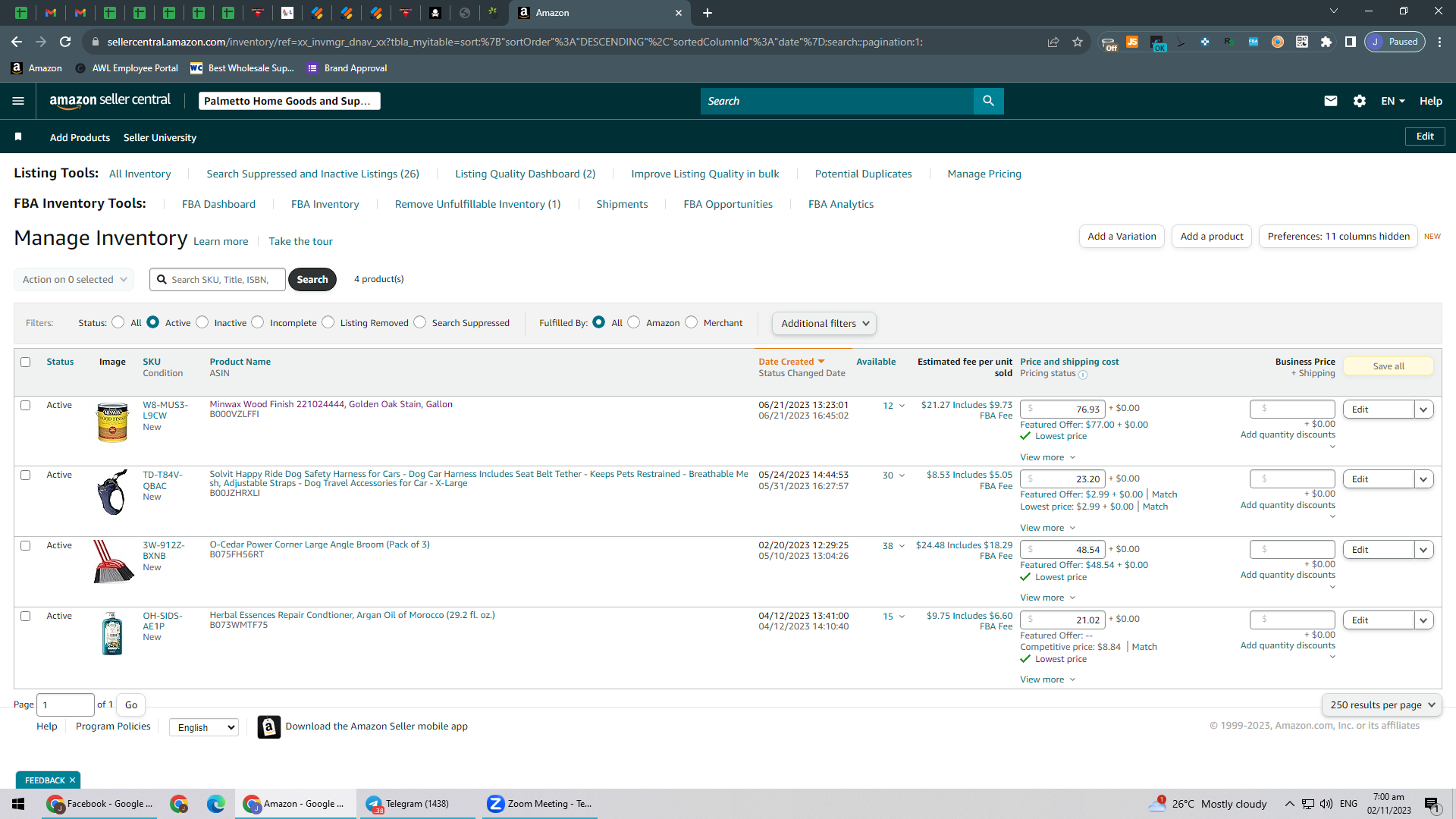This screenshot has height=819, width=1456.
Task: Open Microsoft Edge from the taskbar
Action: click(216, 804)
